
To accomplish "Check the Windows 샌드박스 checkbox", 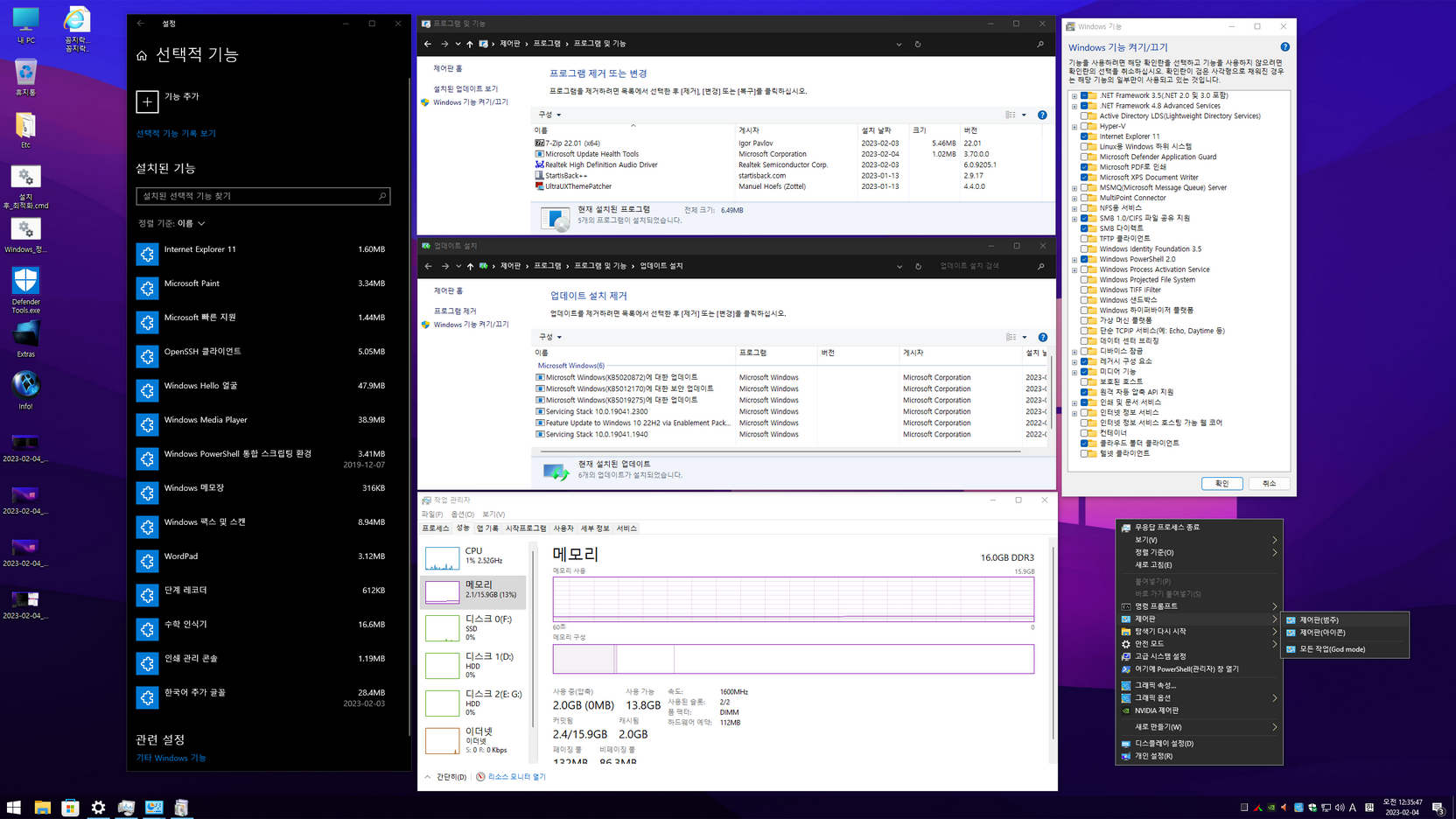I will pos(1084,300).
